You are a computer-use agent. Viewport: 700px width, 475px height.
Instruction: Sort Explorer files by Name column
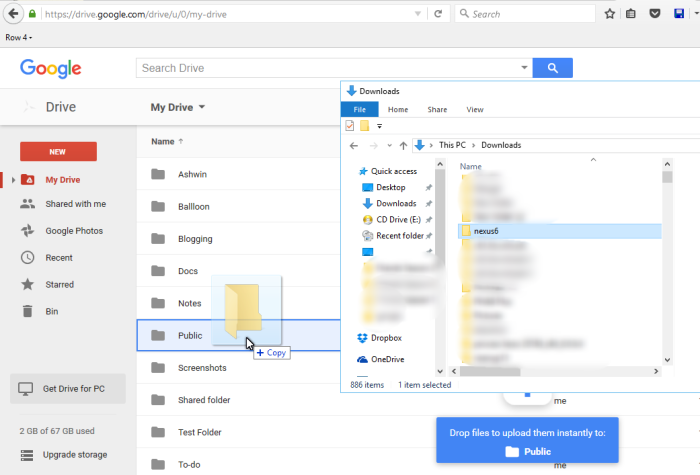[471, 166]
